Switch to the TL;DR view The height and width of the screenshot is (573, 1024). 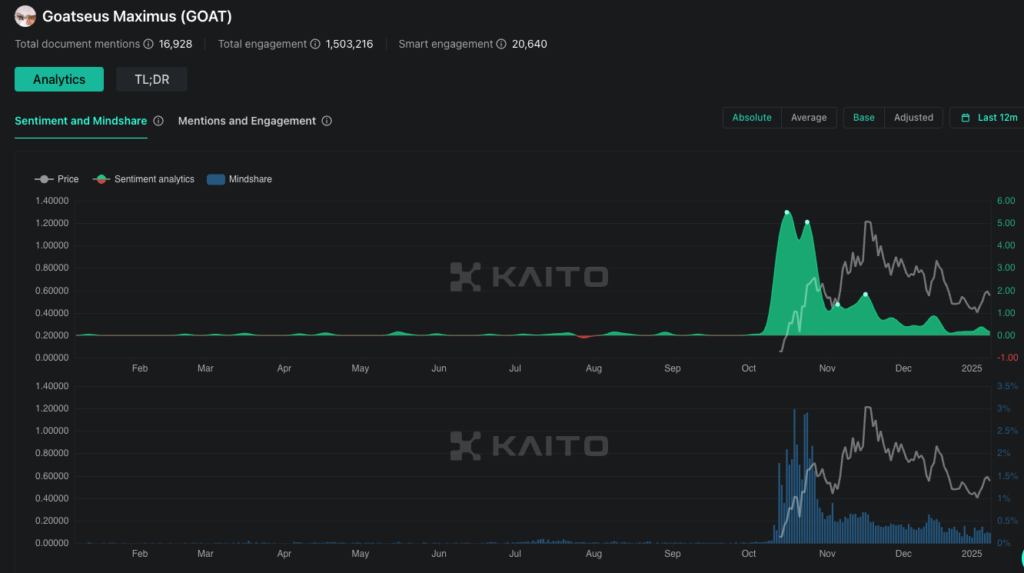pos(152,79)
